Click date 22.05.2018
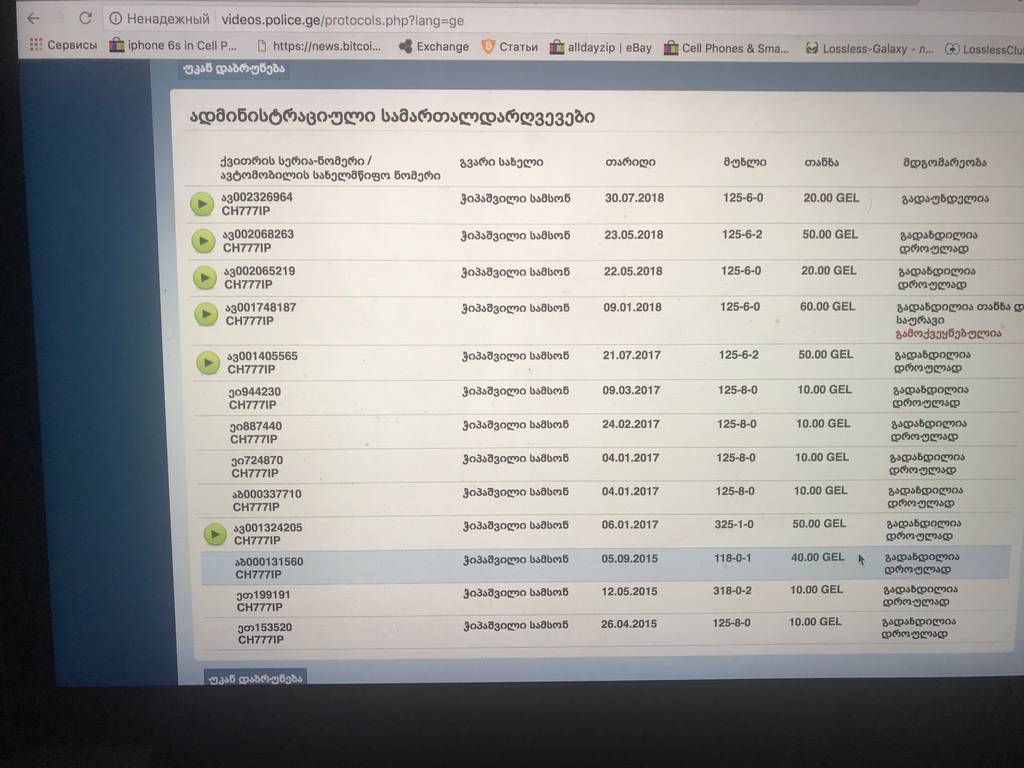The image size is (1024, 768). pos(633,270)
